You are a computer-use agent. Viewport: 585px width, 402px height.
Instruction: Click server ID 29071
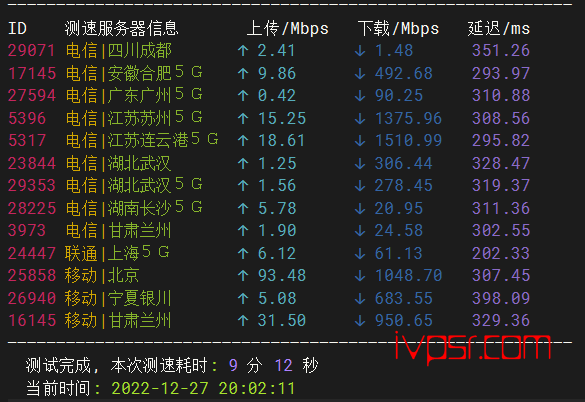(x=32, y=51)
